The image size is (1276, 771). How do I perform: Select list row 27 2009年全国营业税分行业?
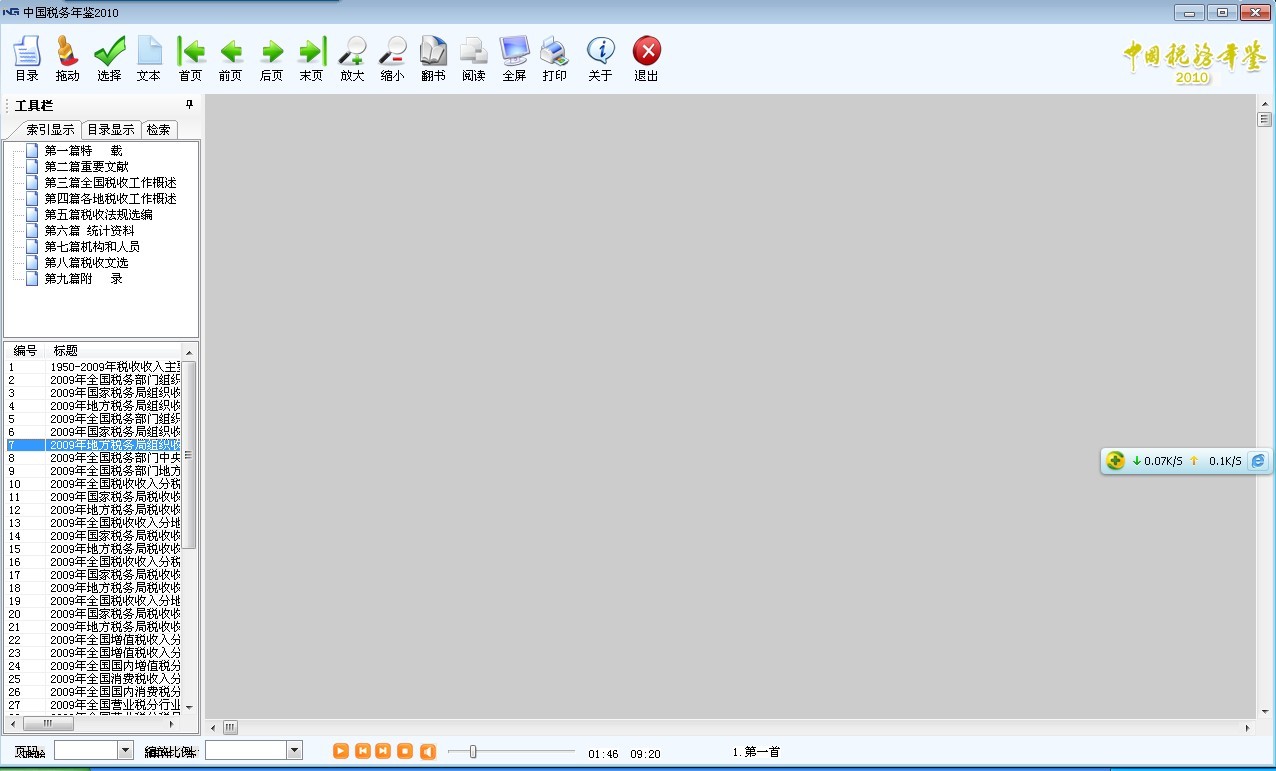[x=94, y=705]
